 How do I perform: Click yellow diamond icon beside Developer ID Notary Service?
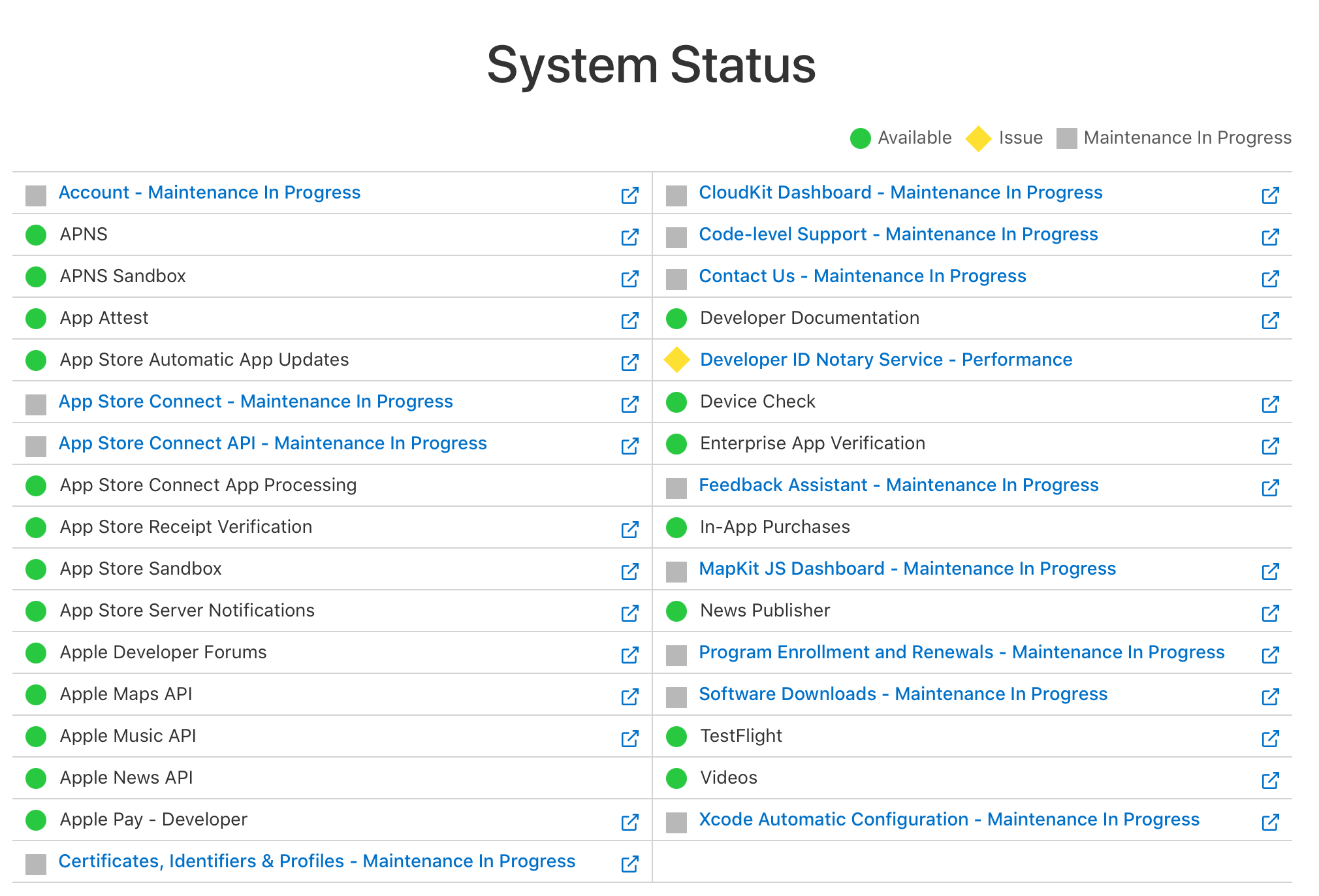[x=676, y=360]
